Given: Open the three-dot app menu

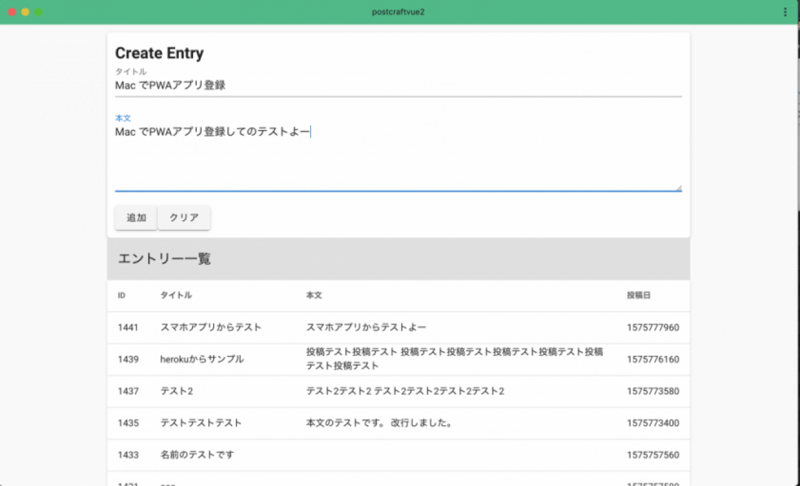Looking at the screenshot, I should 785,12.
